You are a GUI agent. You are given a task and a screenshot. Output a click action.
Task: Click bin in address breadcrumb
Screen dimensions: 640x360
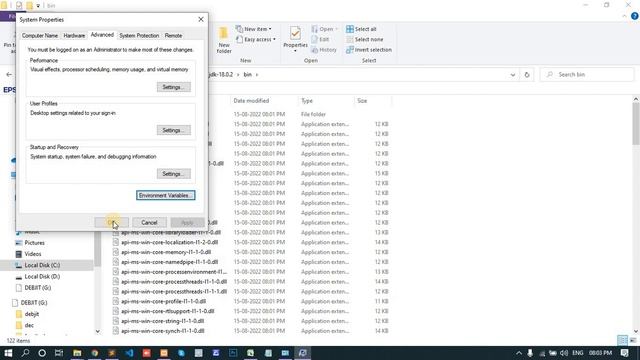click(247, 75)
